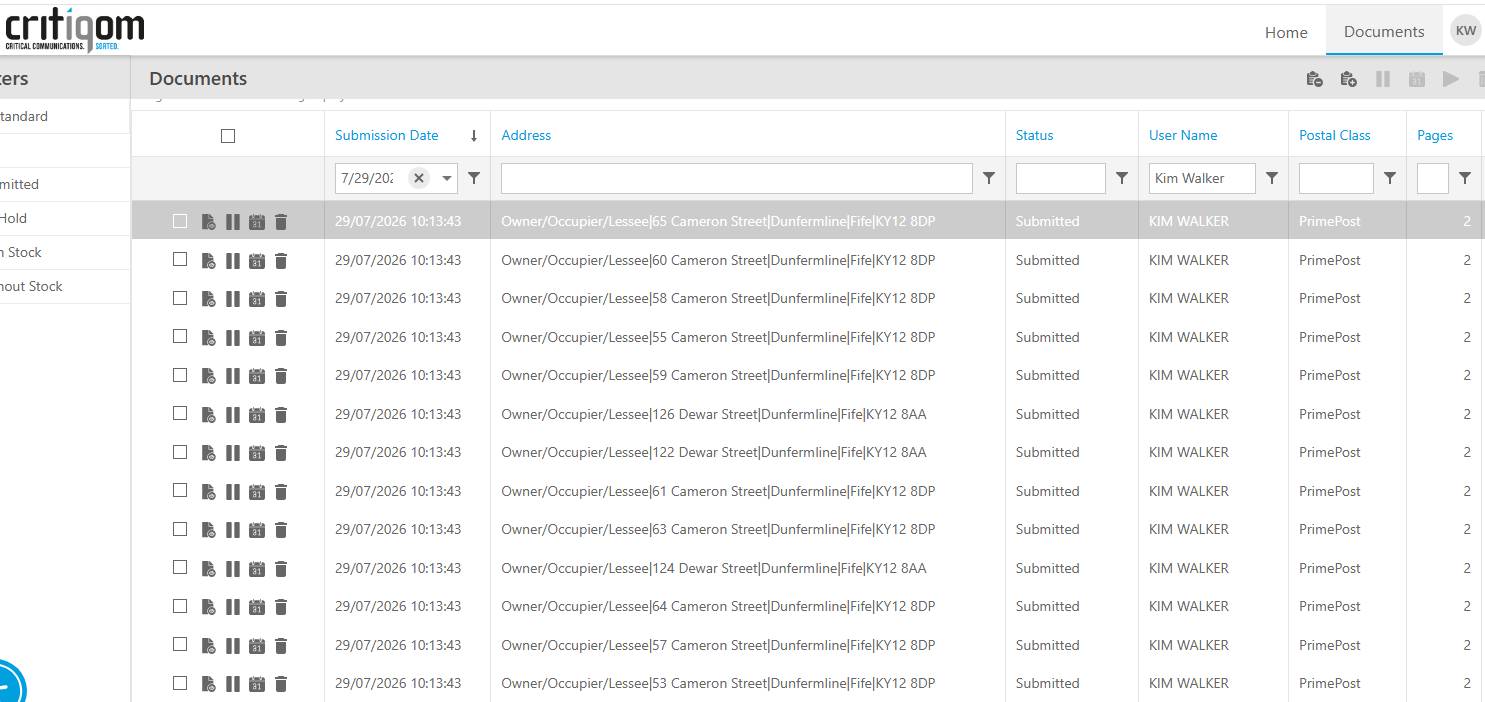Click the Status filter text box

1061,178
